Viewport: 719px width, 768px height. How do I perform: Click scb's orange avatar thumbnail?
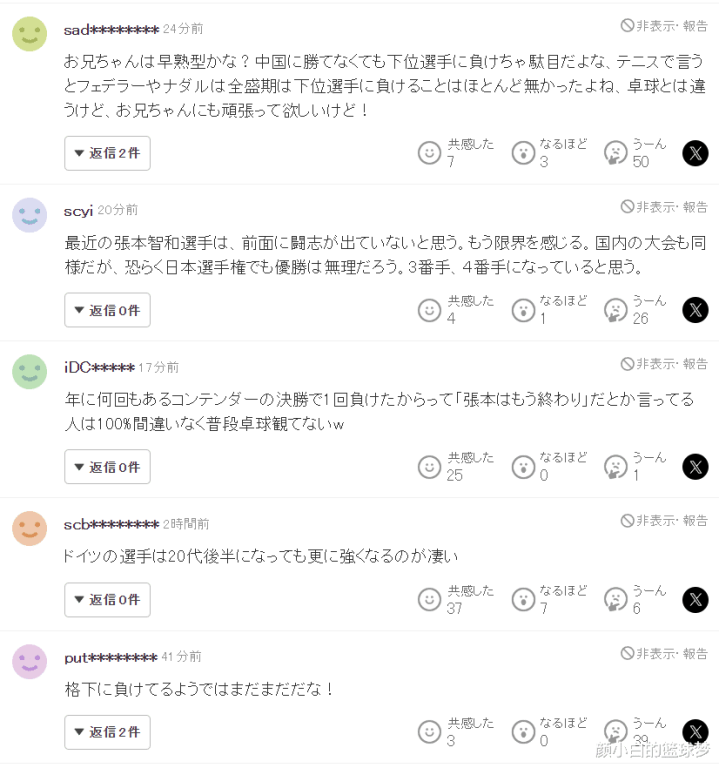(x=29, y=528)
